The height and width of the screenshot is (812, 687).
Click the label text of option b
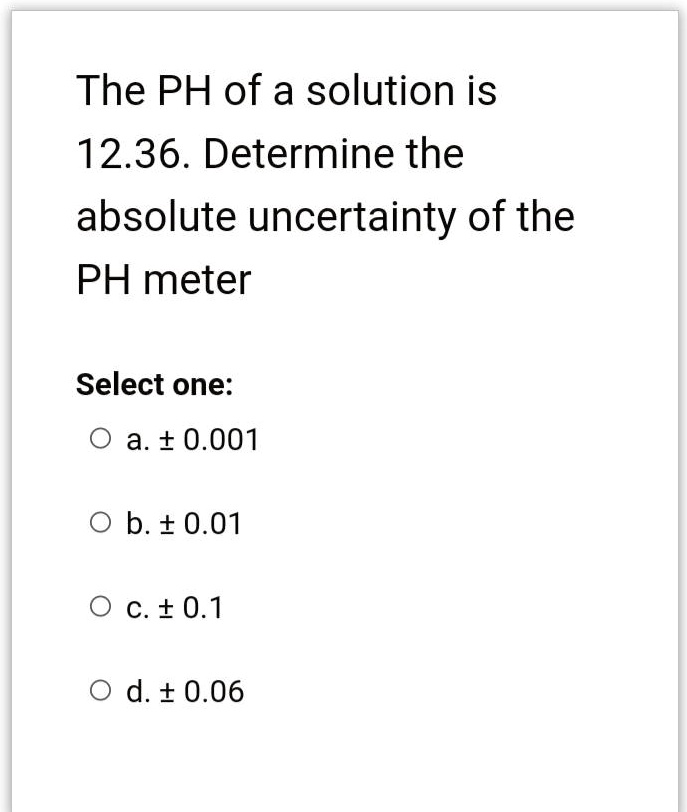coord(183,522)
